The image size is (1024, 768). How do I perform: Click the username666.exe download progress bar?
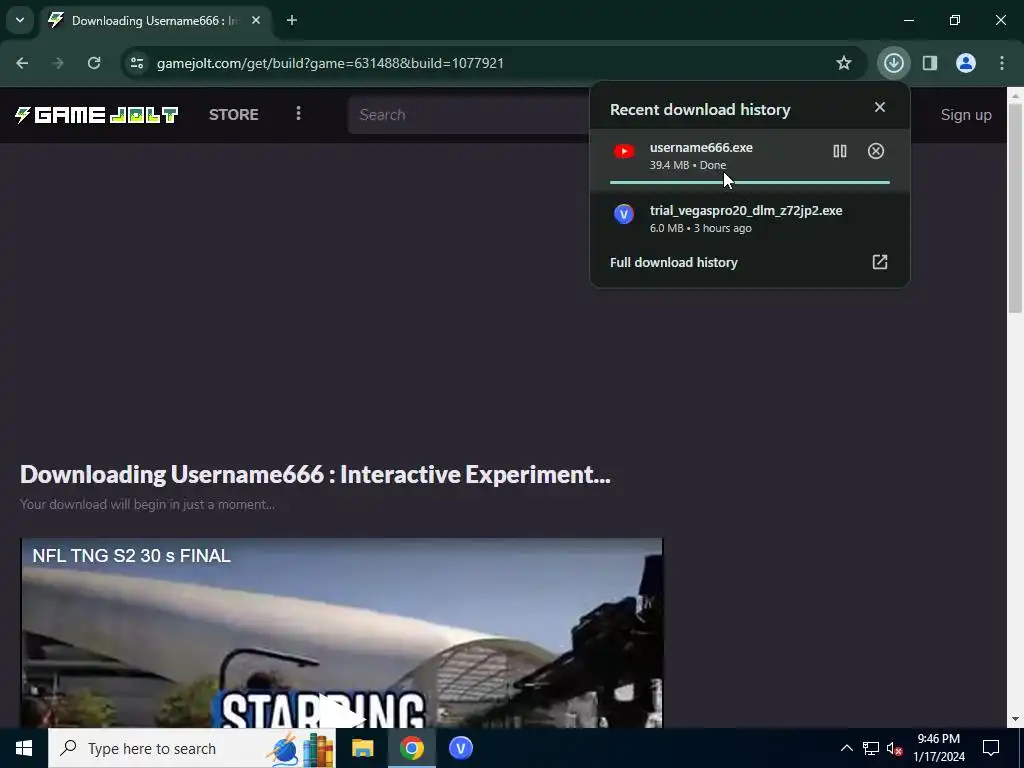(750, 182)
